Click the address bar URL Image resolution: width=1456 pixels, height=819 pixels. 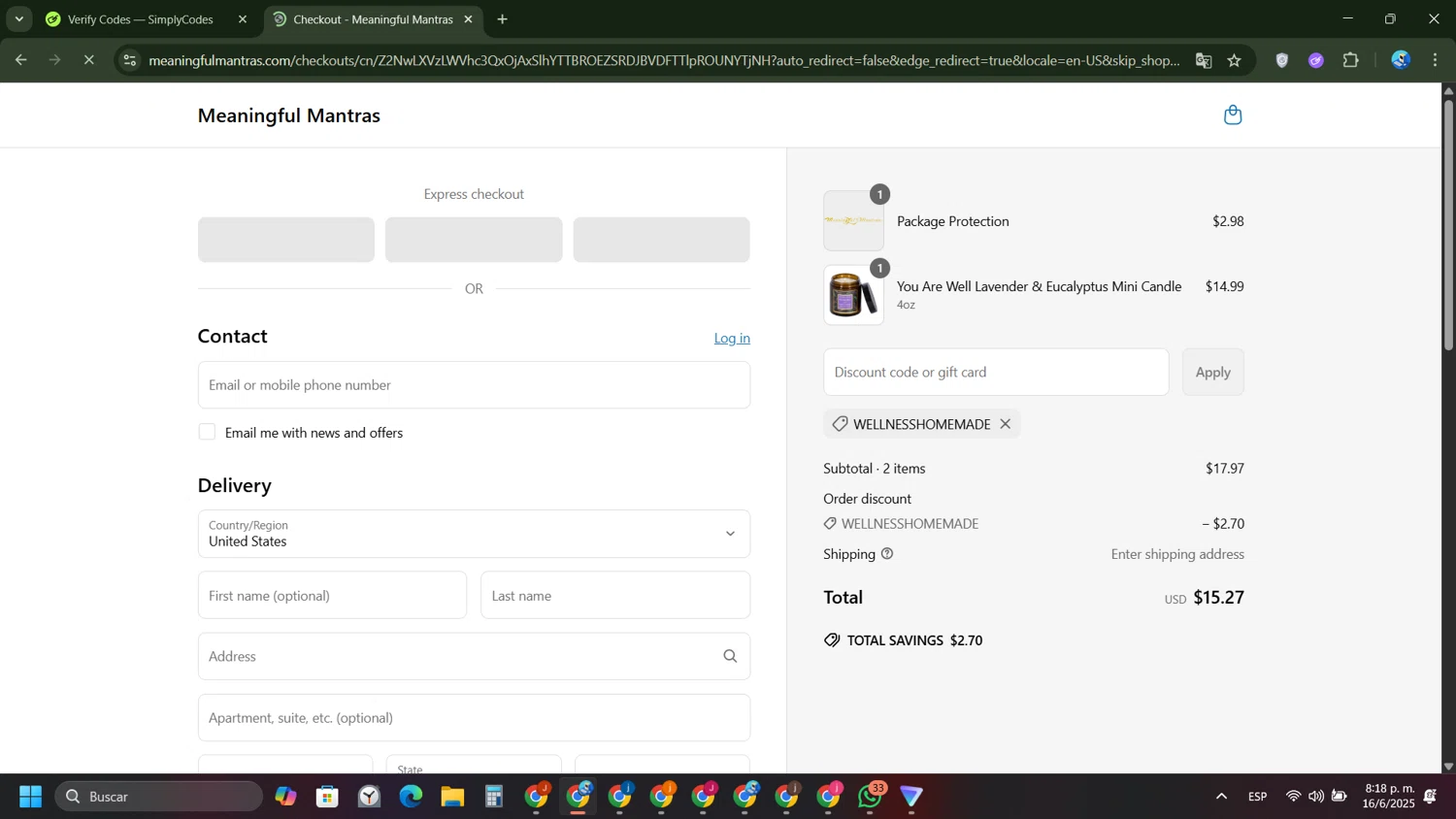pyautogui.click(x=664, y=60)
